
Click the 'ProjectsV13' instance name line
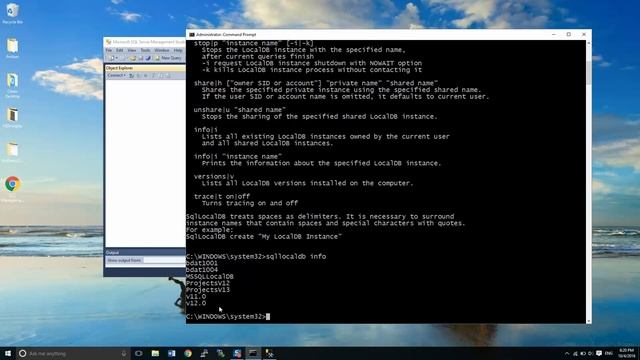click(x=208, y=290)
